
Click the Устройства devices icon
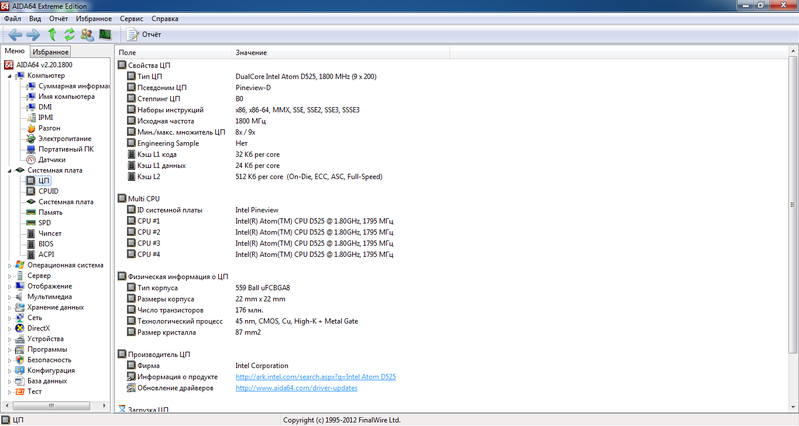point(20,339)
